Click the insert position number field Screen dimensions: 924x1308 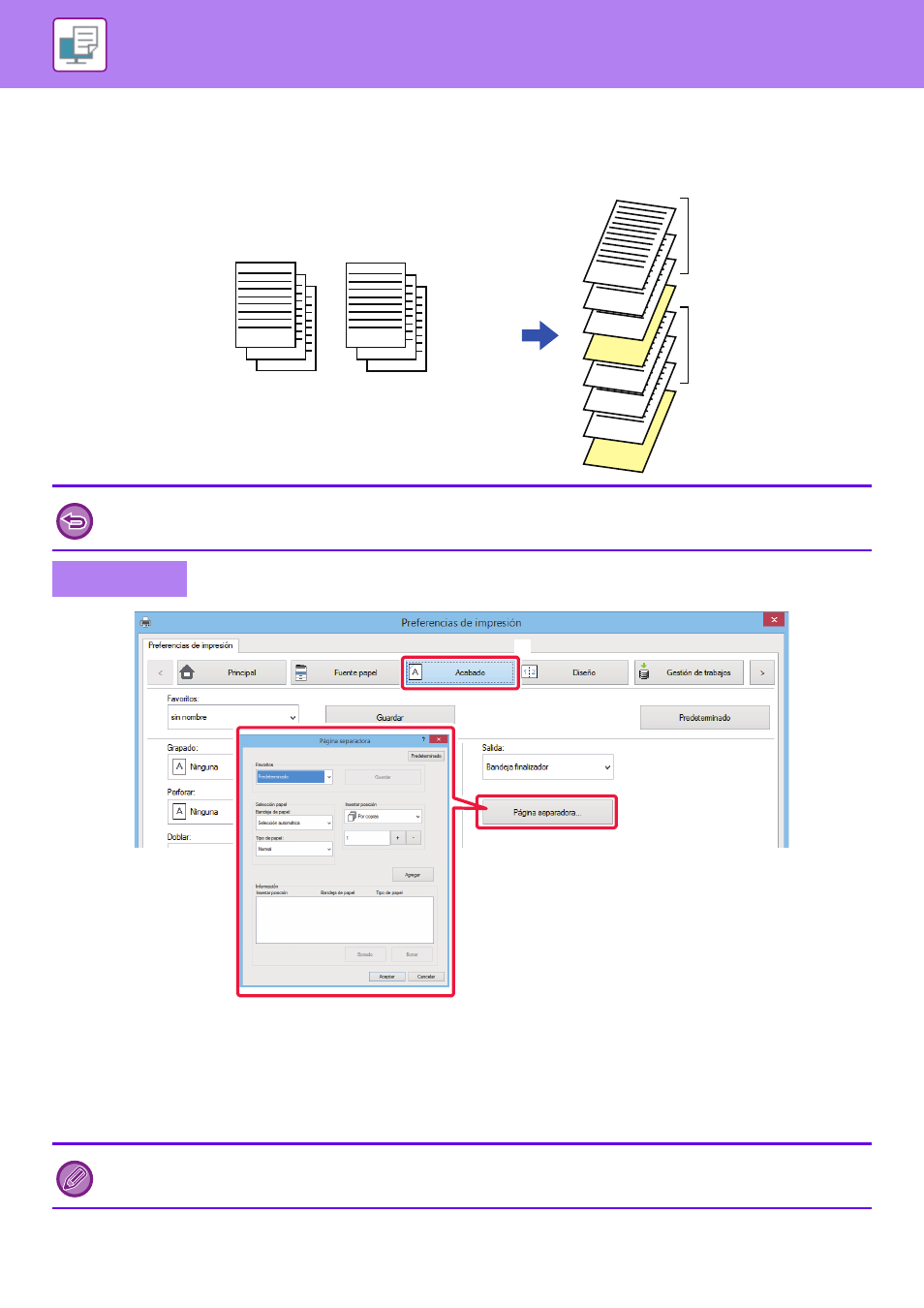367,838
